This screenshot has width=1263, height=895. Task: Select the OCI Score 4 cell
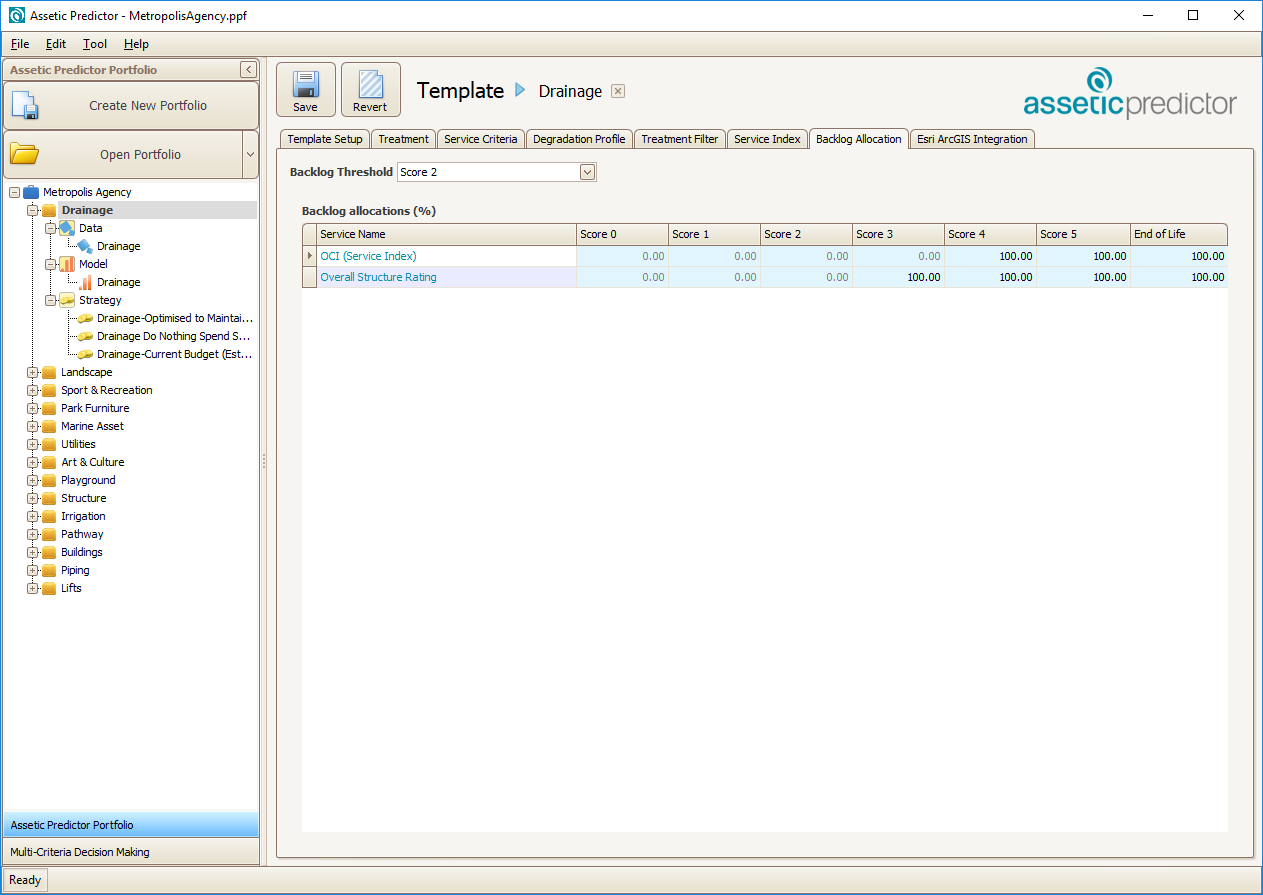tap(989, 256)
